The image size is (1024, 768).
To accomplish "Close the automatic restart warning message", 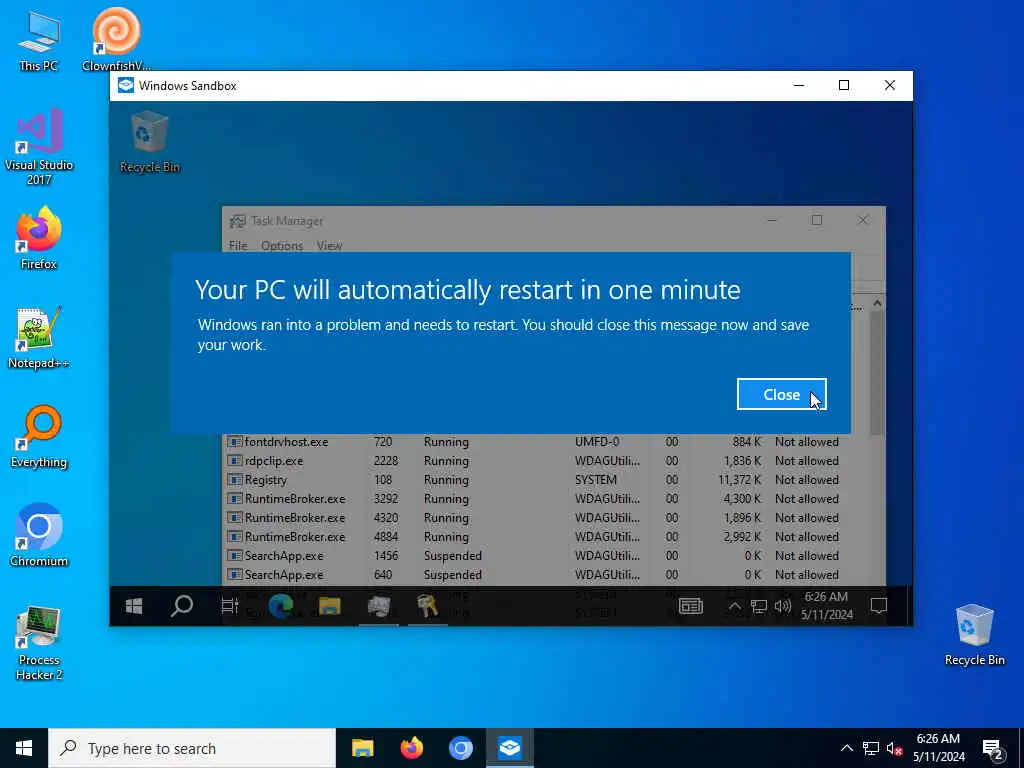I will [x=781, y=394].
